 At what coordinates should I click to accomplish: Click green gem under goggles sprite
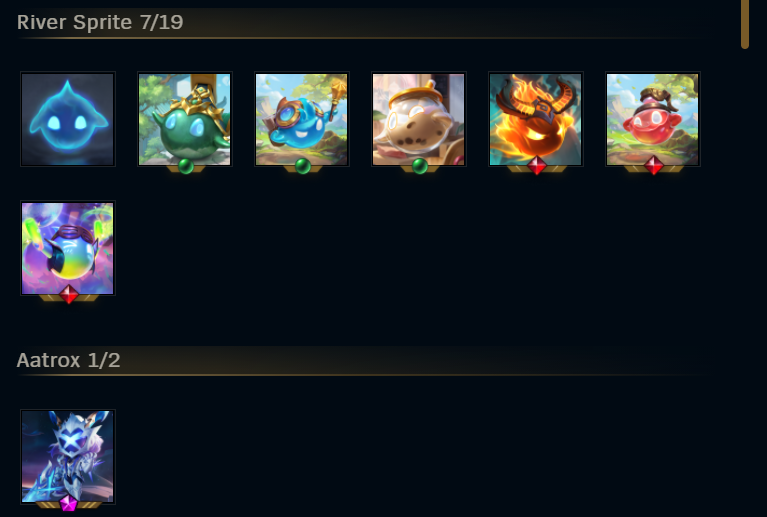pos(303,166)
